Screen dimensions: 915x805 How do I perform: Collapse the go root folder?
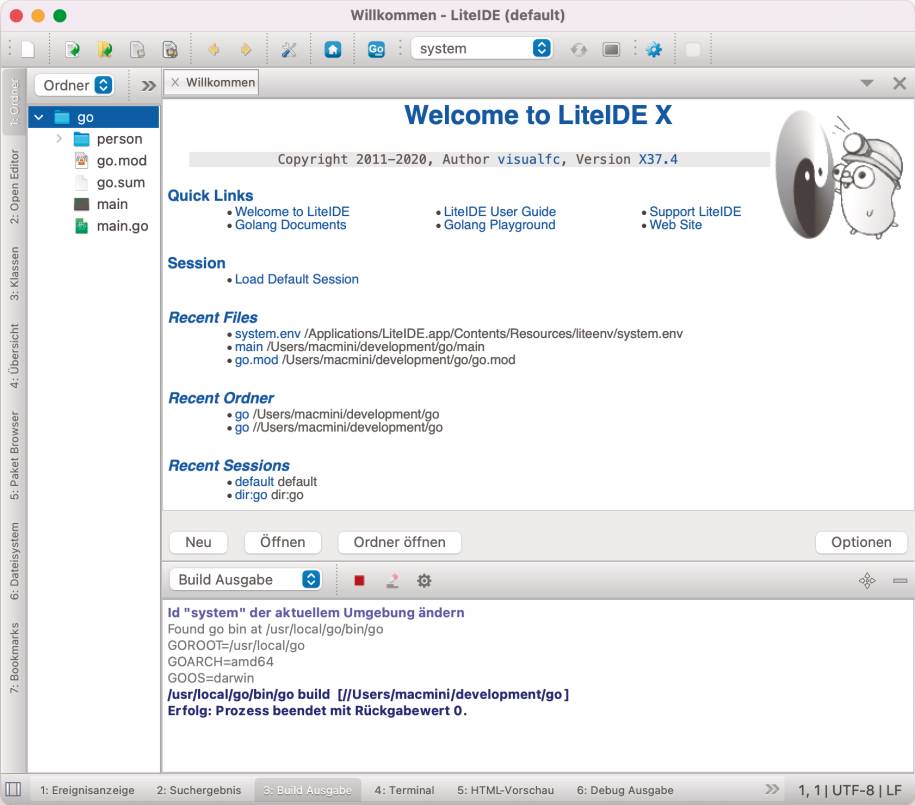pos(39,117)
